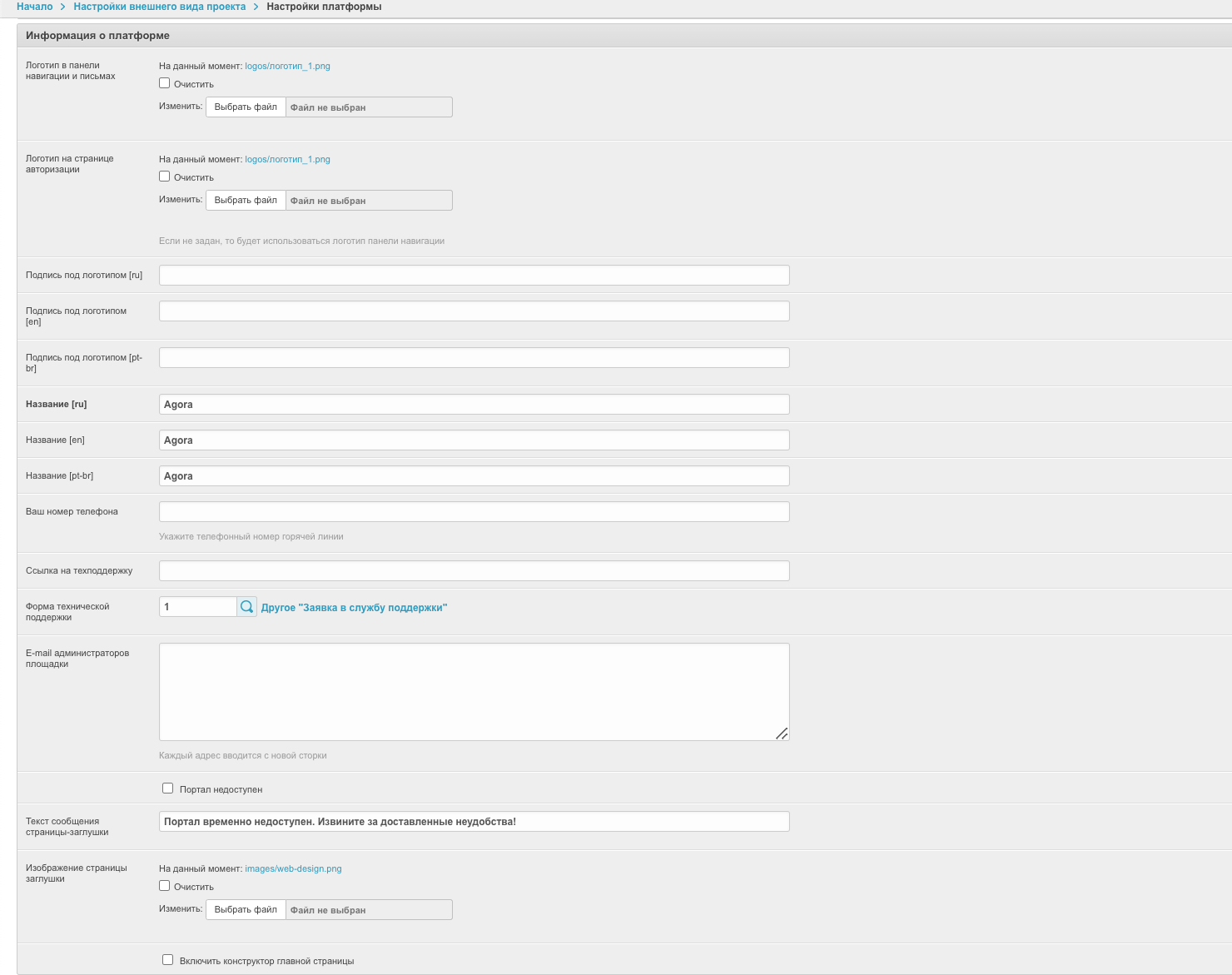Tick Очистить checkbox for stub page image
Image resolution: width=1232 pixels, height=975 pixels.
[165, 886]
